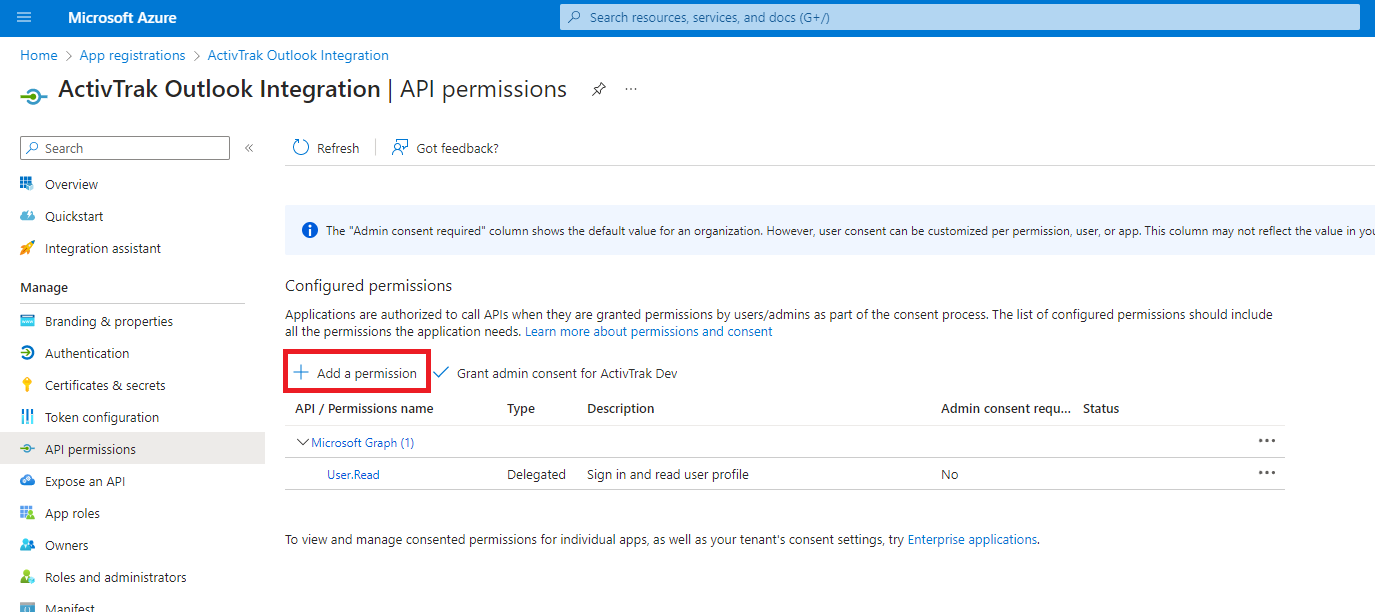This screenshot has width=1375, height=612.
Task: Click Add a permission button
Action: pyautogui.click(x=356, y=373)
